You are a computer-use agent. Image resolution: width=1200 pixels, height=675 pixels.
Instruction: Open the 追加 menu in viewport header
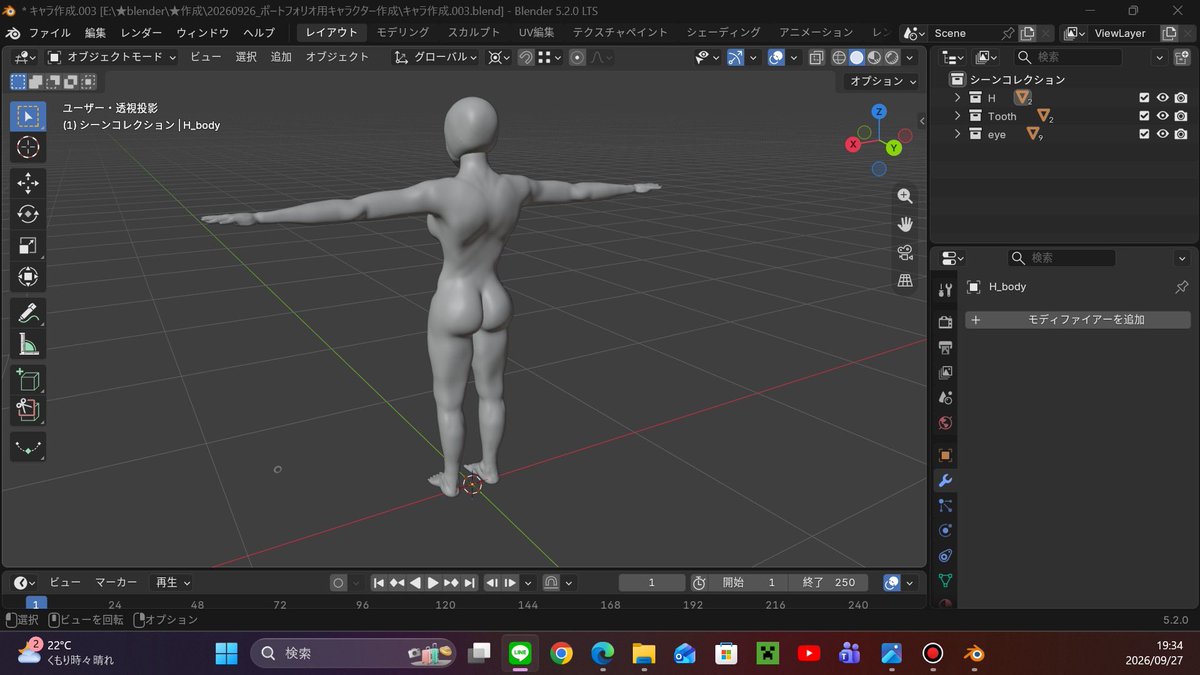(281, 57)
